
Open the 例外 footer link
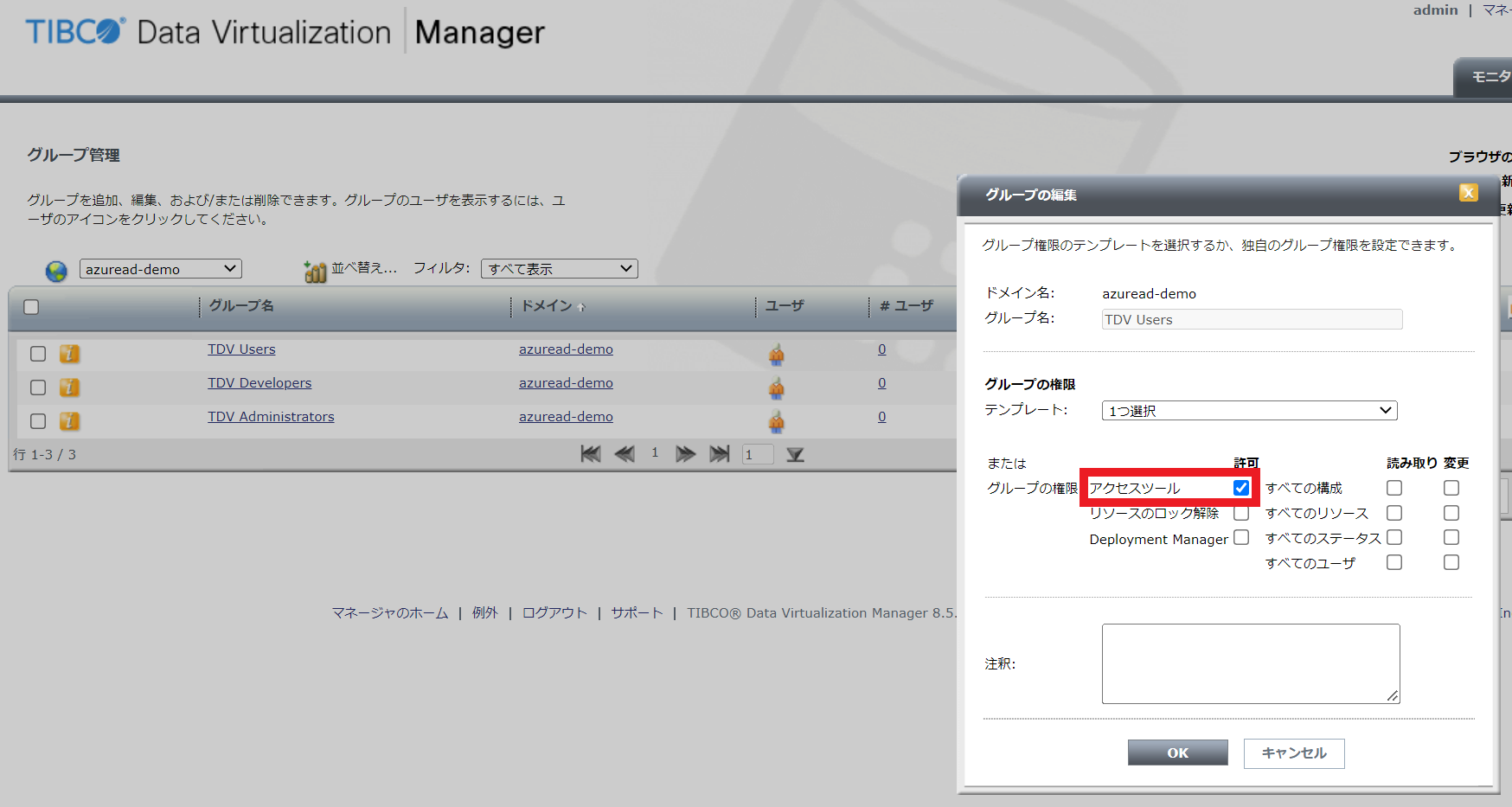(x=485, y=612)
